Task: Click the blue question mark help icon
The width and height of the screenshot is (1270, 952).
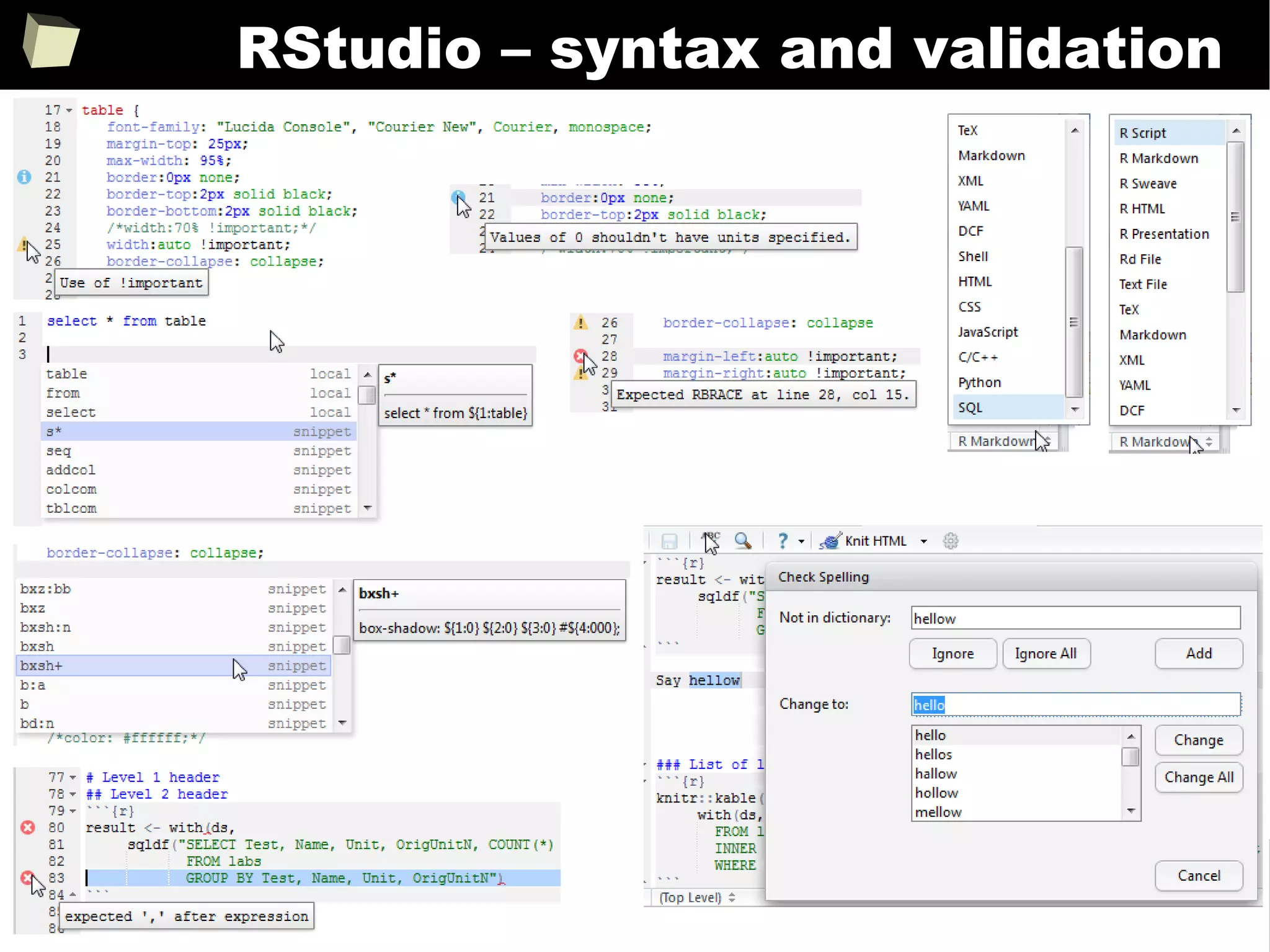Action: pyautogui.click(x=783, y=541)
